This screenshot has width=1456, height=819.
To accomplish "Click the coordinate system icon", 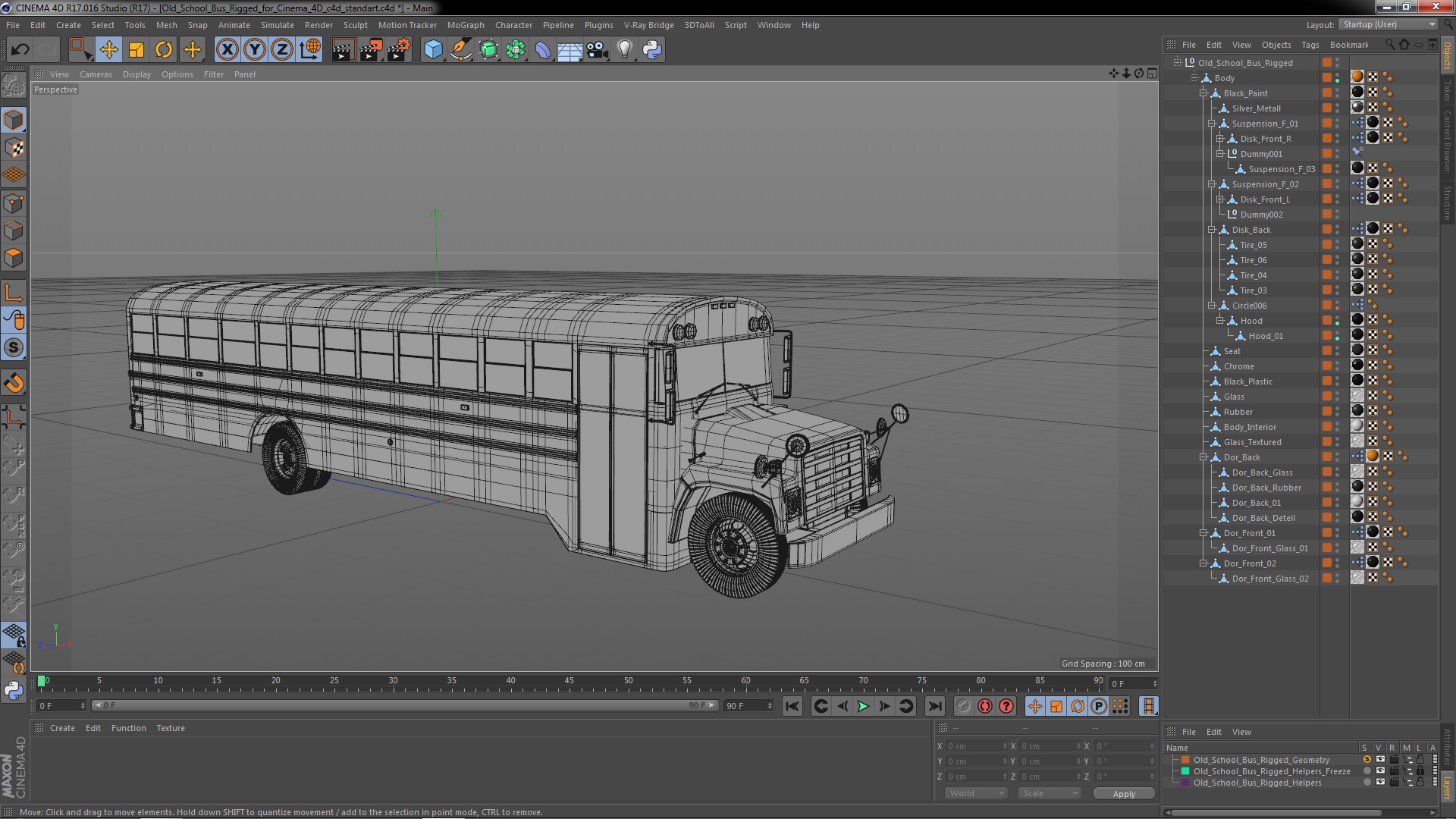I will click(310, 50).
